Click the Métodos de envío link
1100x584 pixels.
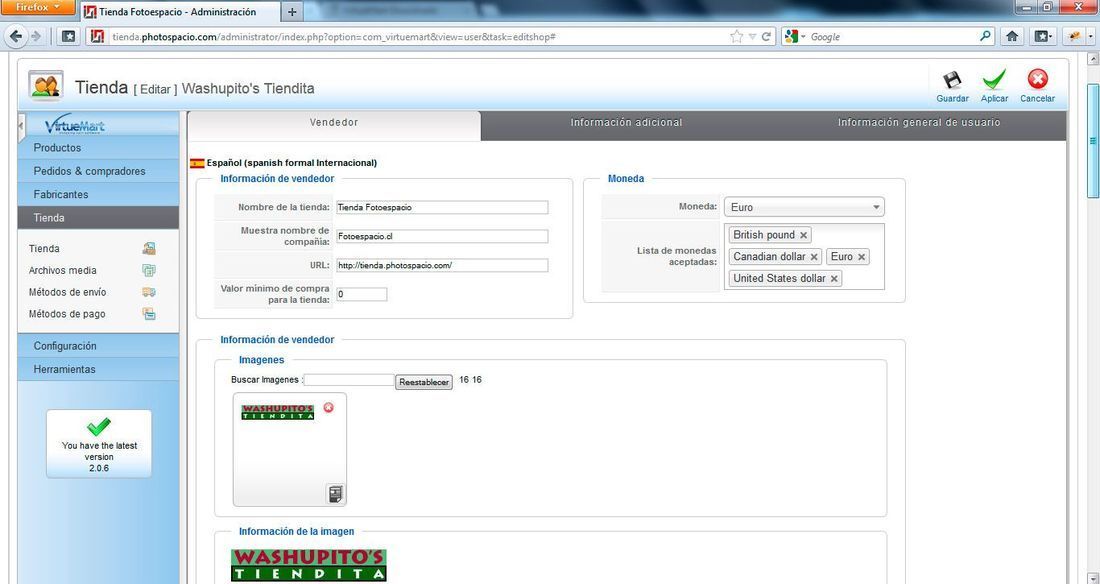click(x=67, y=292)
